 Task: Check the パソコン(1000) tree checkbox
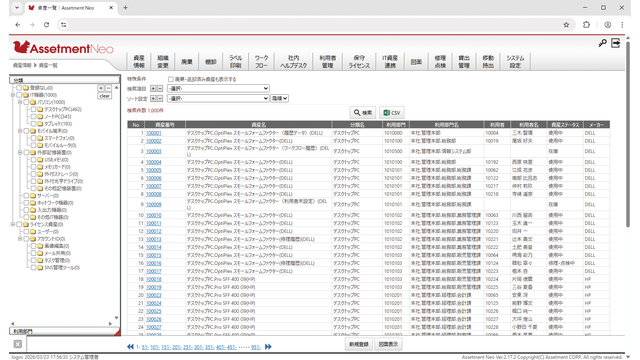(x=26, y=102)
